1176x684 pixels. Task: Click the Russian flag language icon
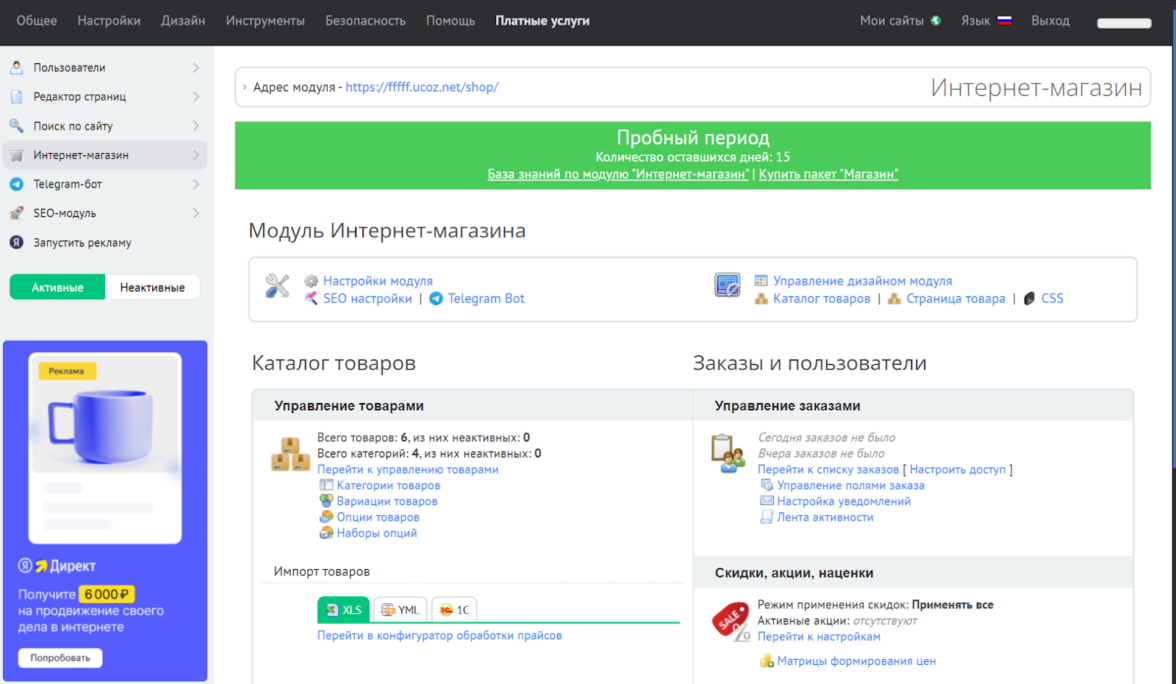point(1004,21)
